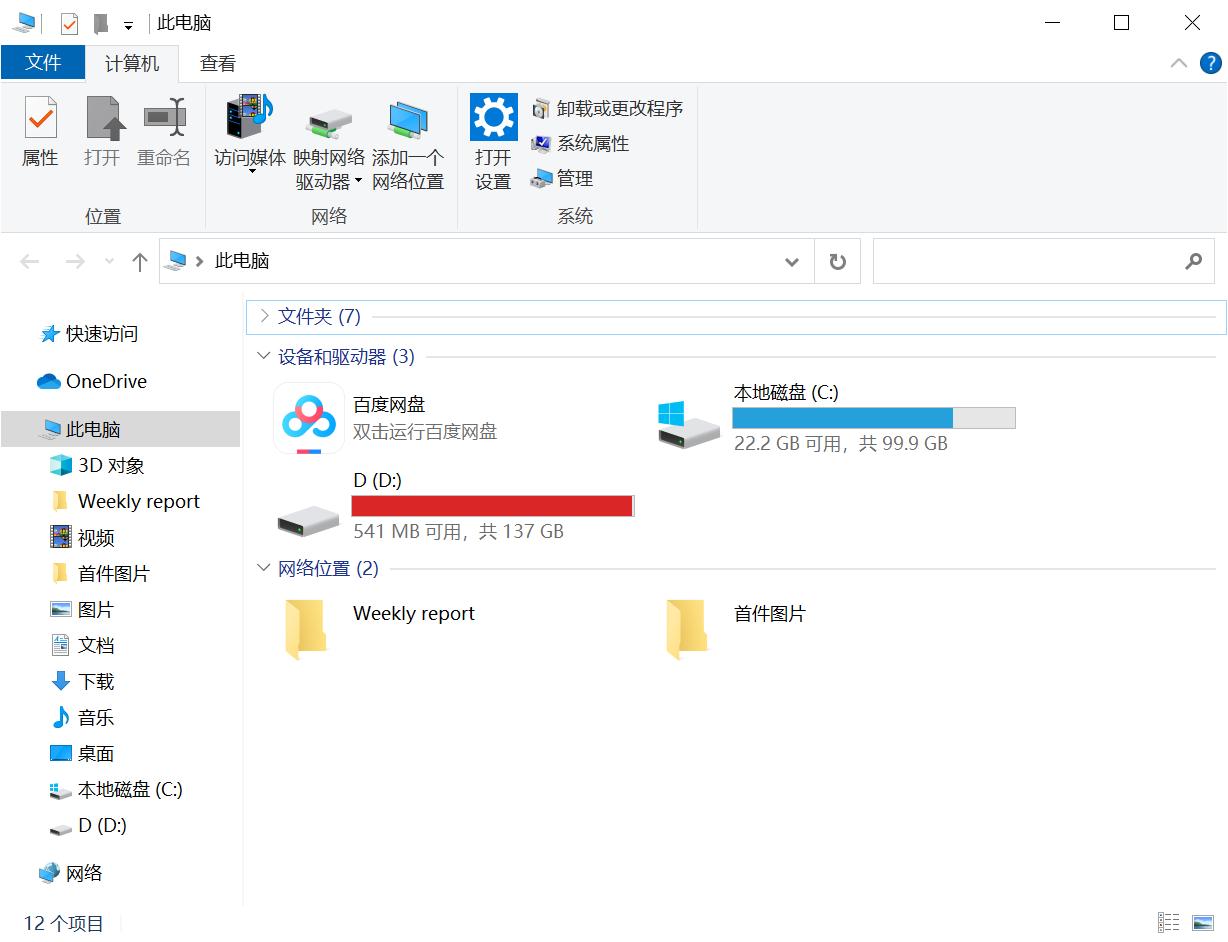Screen dimensions: 1228x942
Task: Select the 重命名 ribbon icon
Action: click(163, 132)
